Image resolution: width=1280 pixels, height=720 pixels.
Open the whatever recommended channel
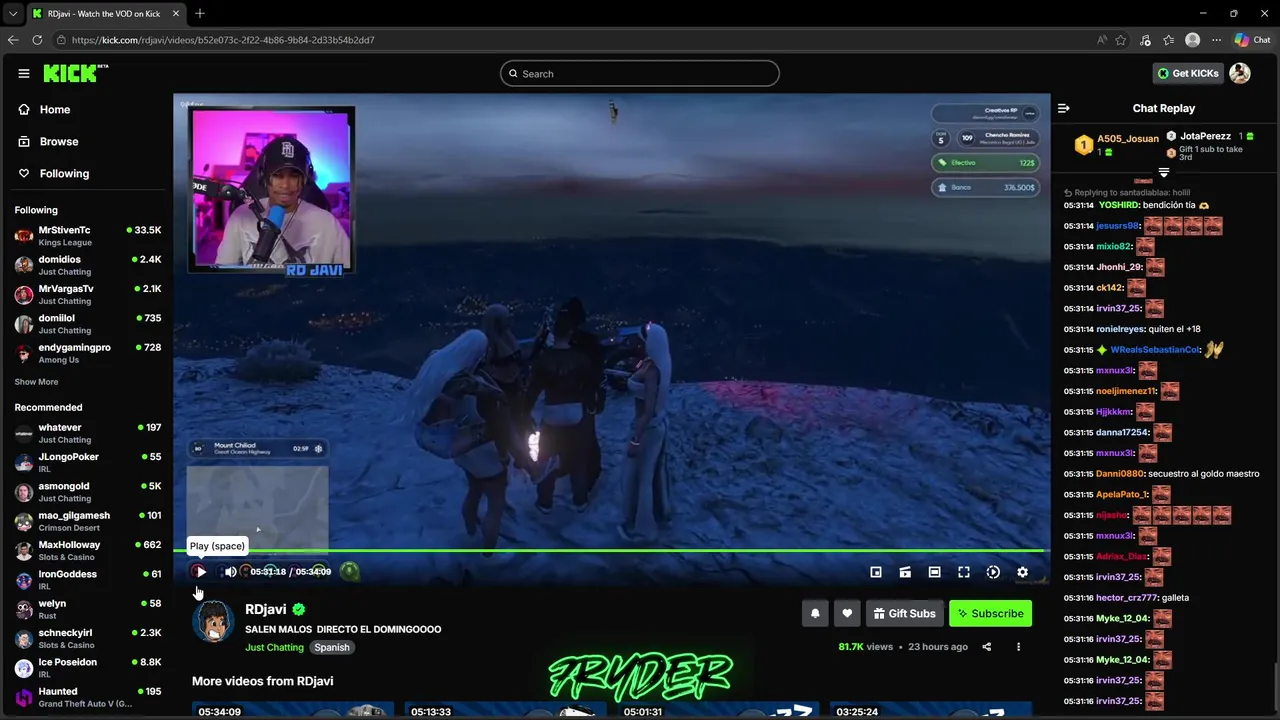[88, 433]
